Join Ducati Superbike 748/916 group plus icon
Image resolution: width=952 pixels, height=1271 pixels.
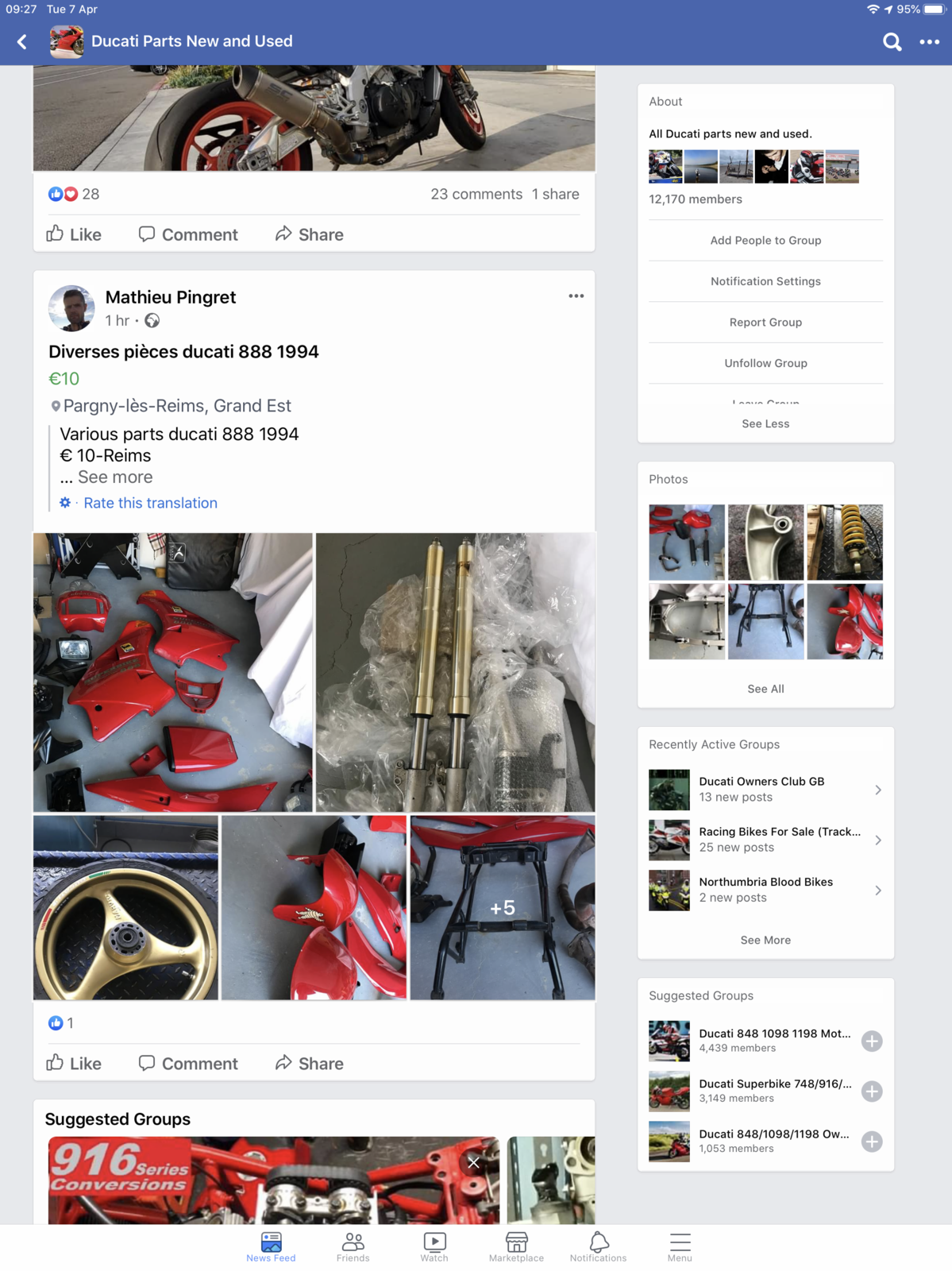[x=871, y=1091]
